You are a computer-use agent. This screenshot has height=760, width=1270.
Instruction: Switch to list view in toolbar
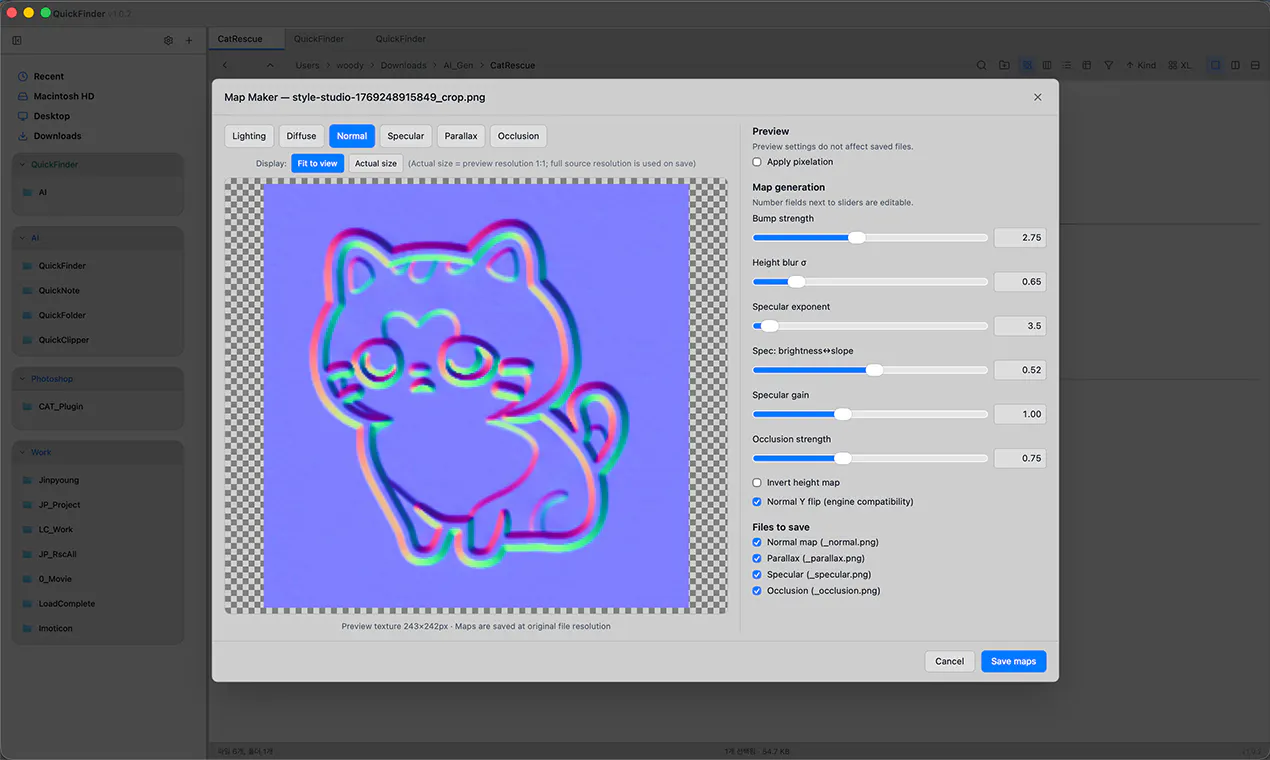[x=1067, y=65]
